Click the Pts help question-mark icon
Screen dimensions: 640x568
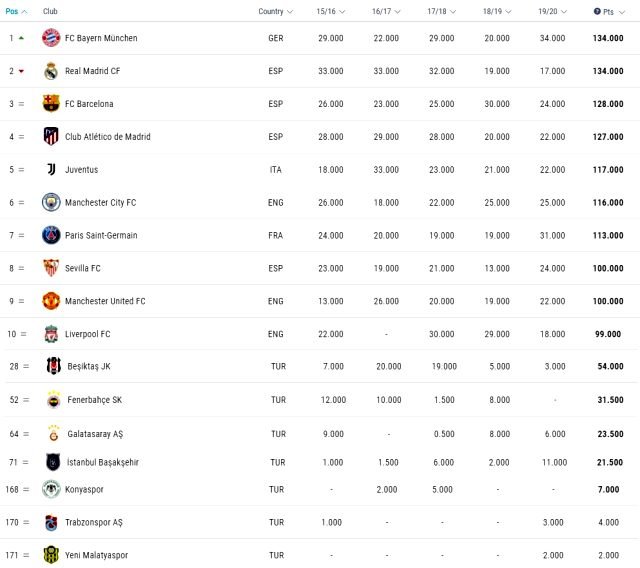(x=597, y=12)
